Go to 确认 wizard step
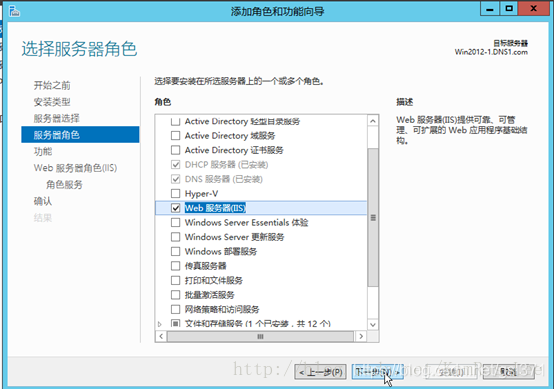The image size is (554, 389). click(x=43, y=201)
